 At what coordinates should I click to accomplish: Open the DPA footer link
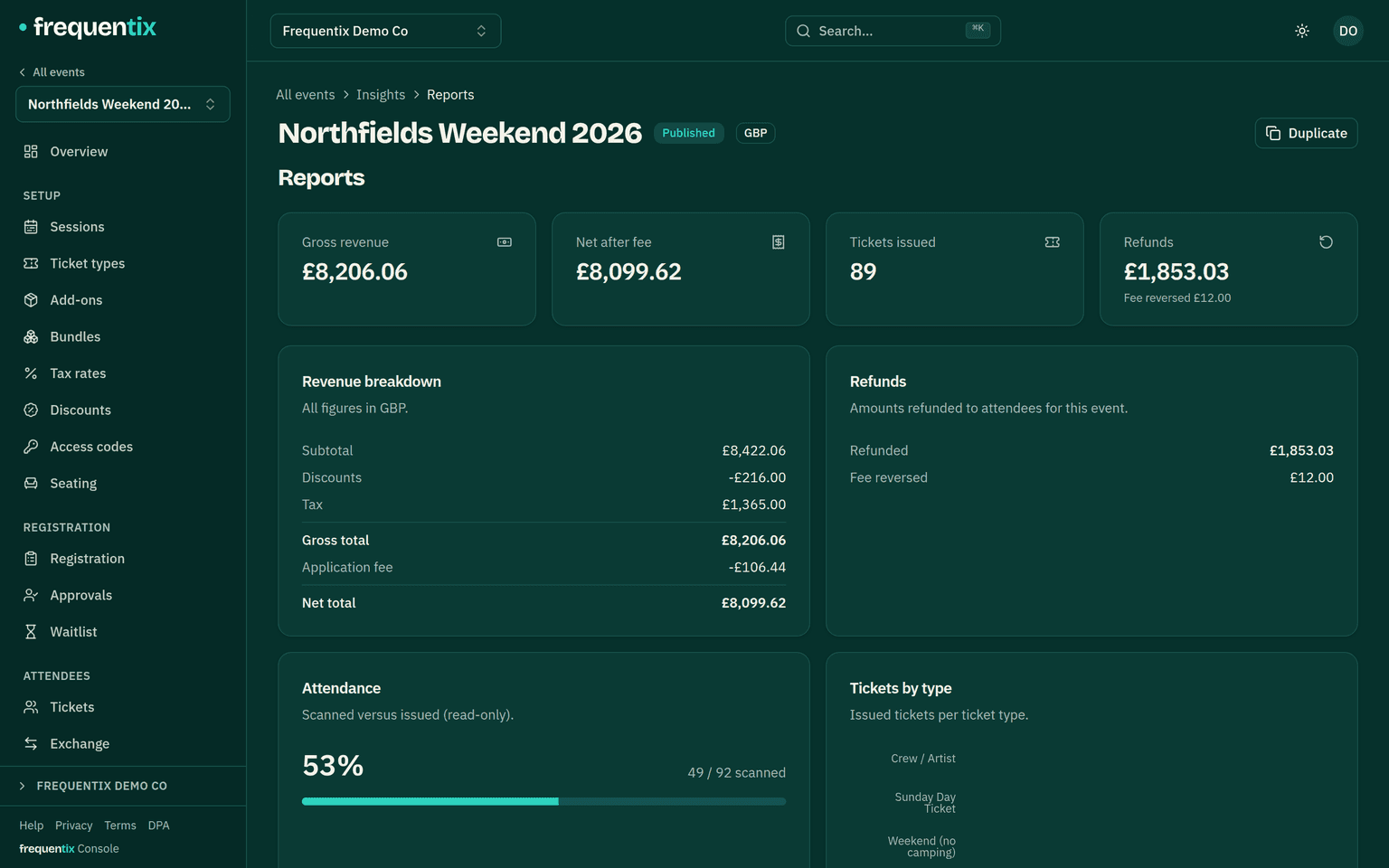point(159,826)
